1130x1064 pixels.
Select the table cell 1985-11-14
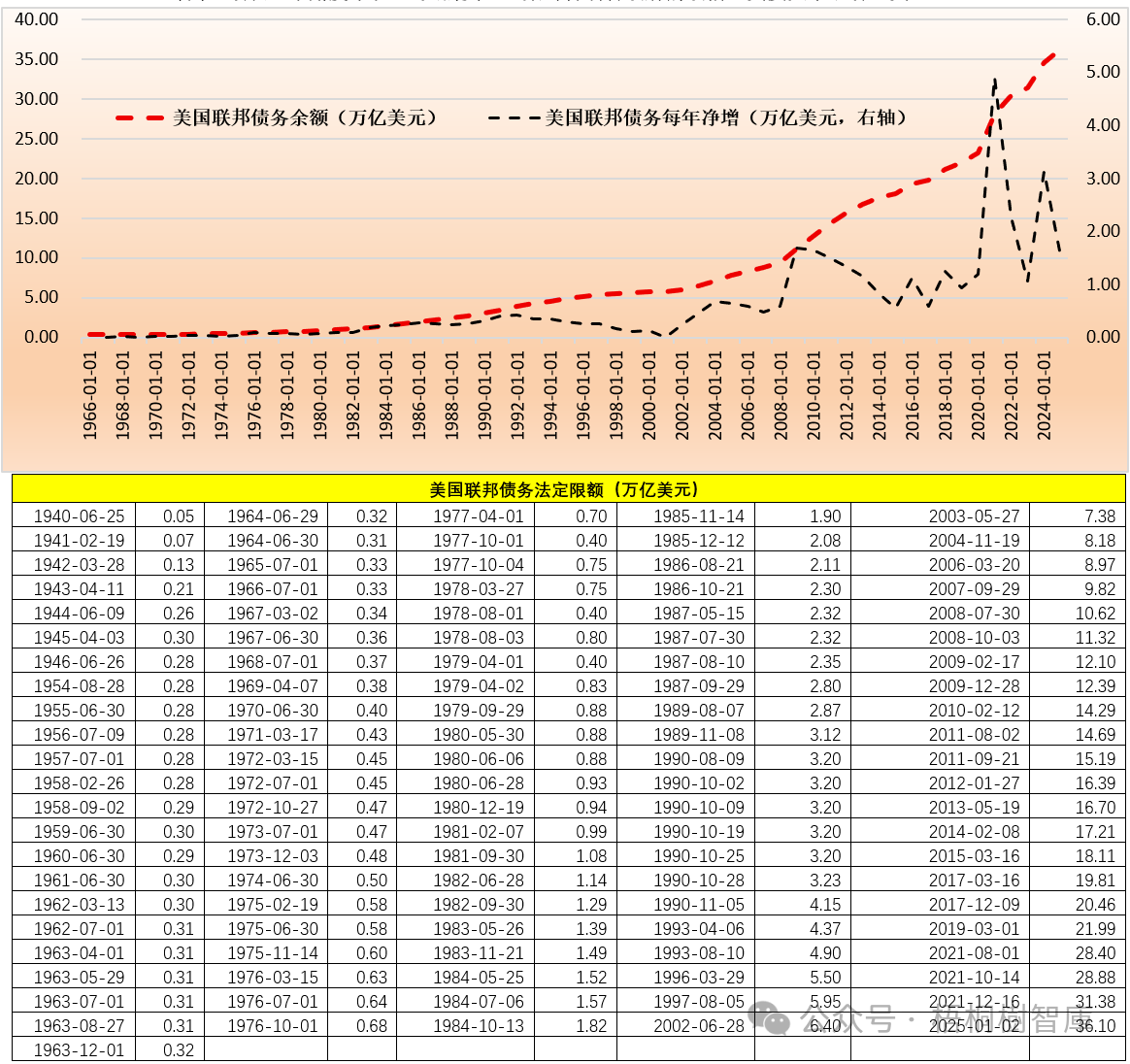click(x=698, y=516)
